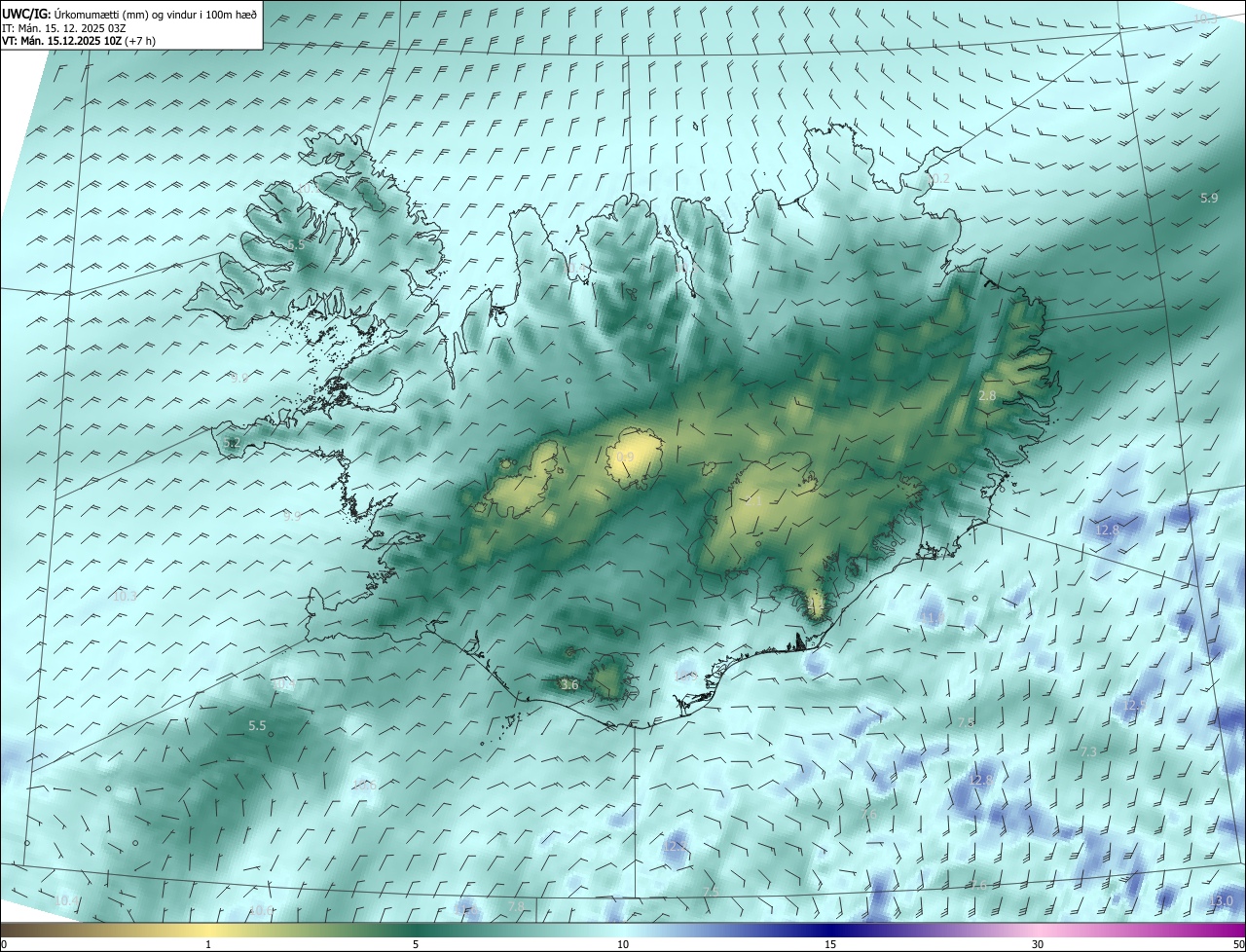Click the legend tick label 10
The image size is (1246, 952).
[x=623, y=944]
